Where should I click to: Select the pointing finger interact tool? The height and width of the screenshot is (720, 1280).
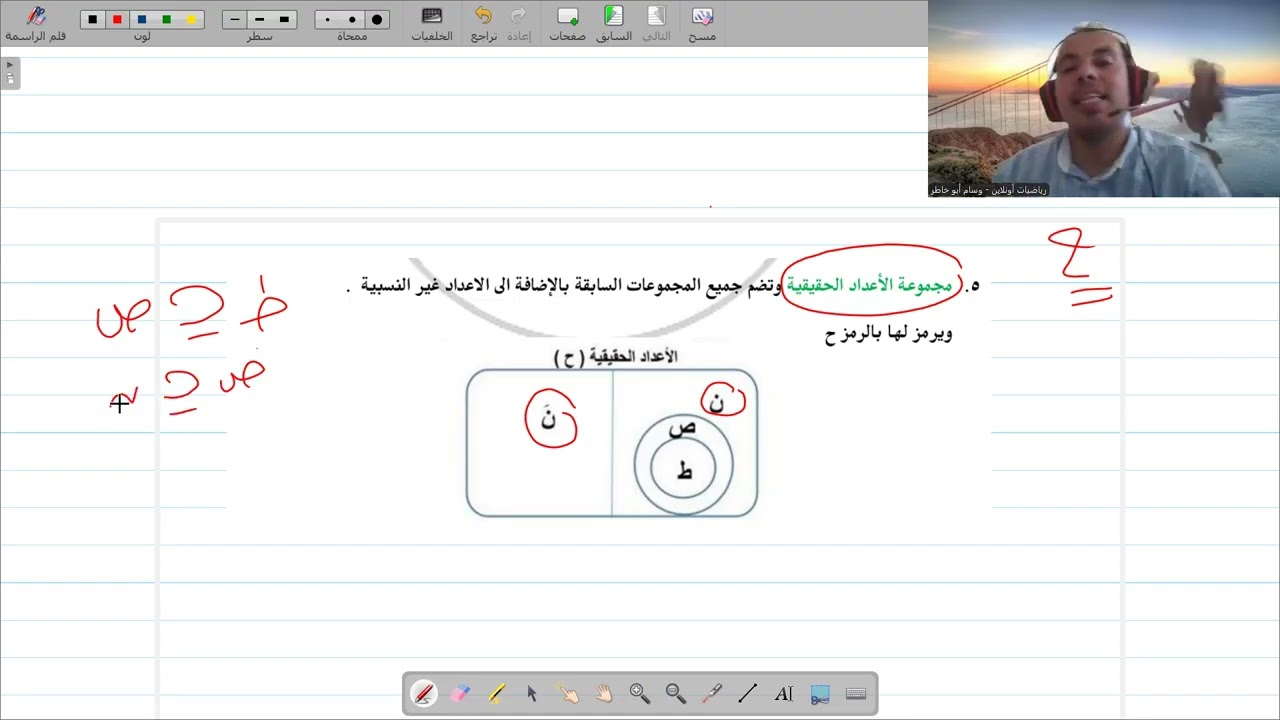(x=568, y=693)
